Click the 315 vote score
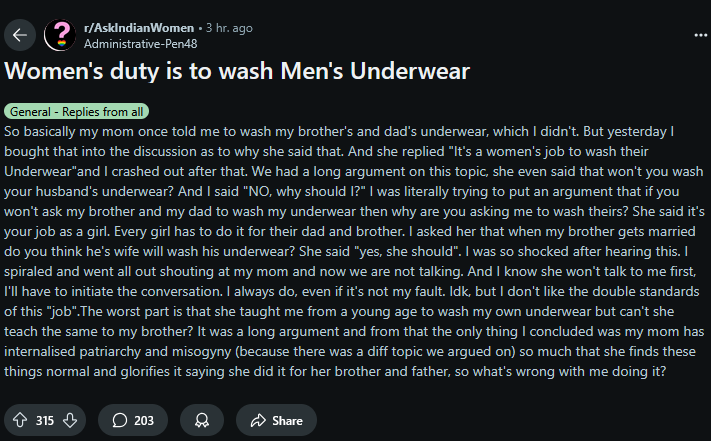711x441 pixels. point(45,421)
